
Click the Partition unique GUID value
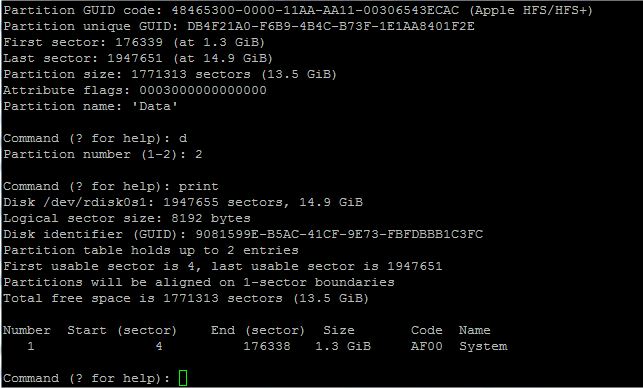(x=331, y=26)
